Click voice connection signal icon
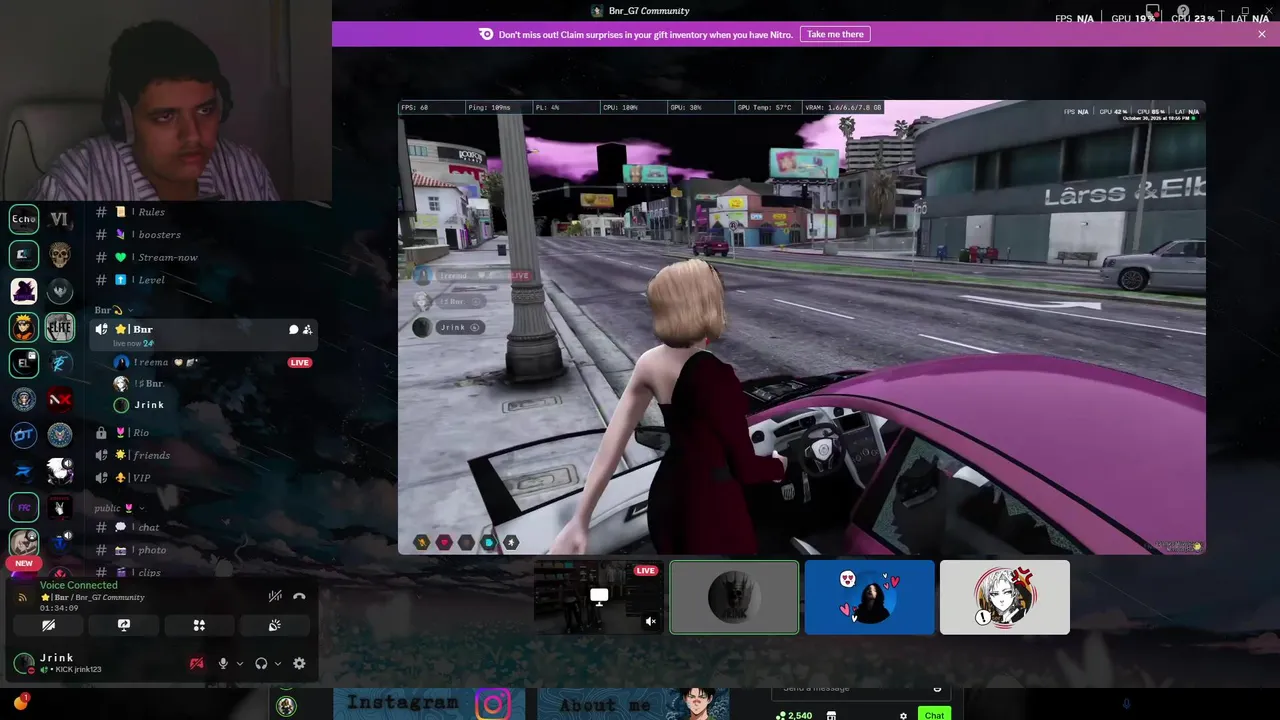Viewport: 1280px width, 720px height. point(22,597)
